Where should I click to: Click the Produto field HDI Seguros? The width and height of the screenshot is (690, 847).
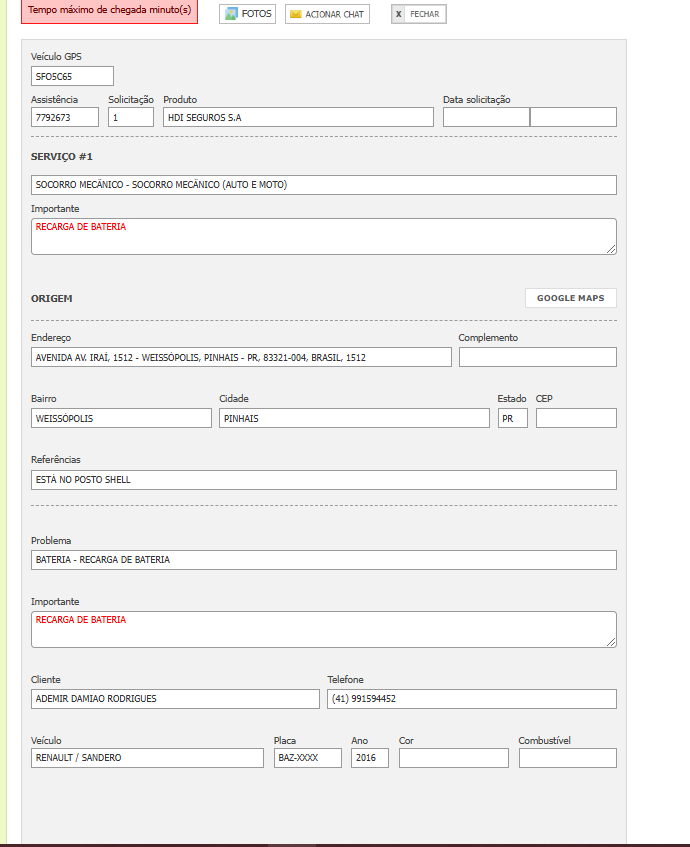click(298, 117)
